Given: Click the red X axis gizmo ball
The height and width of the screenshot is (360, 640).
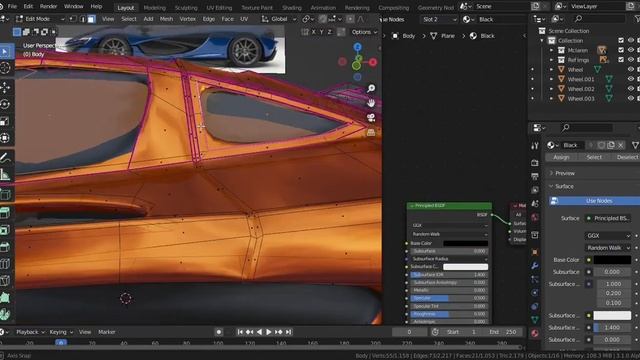Looking at the screenshot, I should pyautogui.click(x=373, y=62).
